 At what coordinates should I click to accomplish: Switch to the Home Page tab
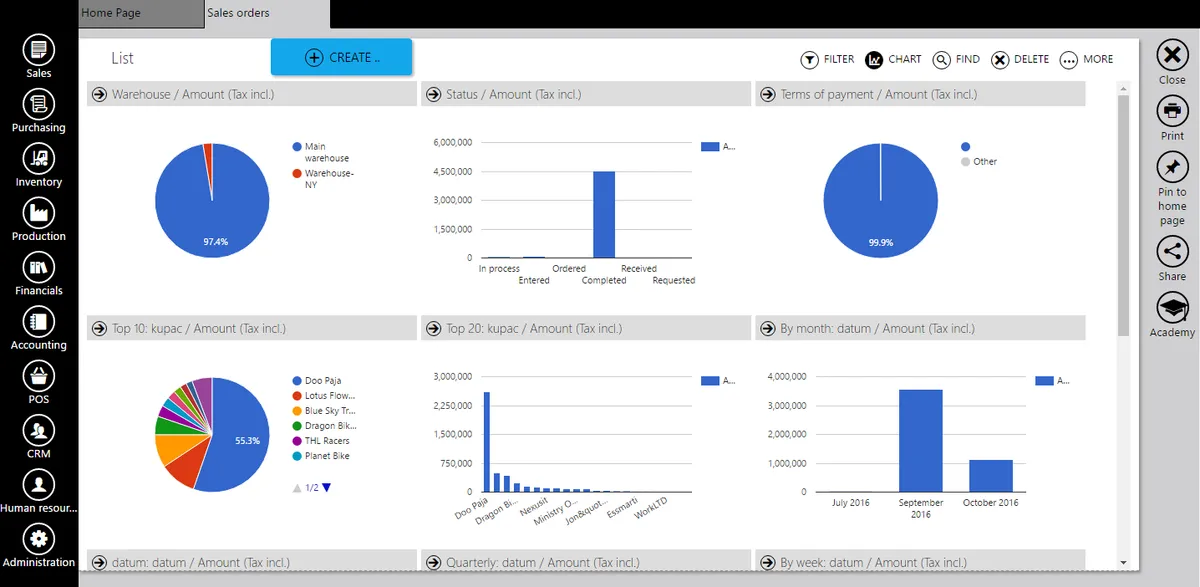(x=140, y=14)
